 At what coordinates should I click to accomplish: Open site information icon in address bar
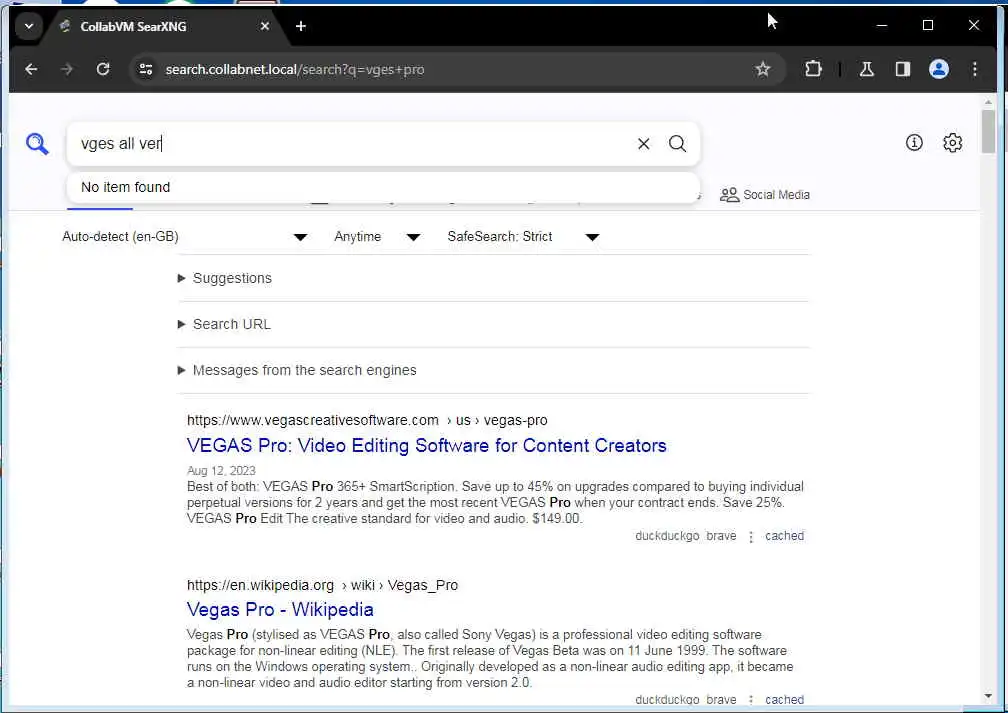[146, 69]
